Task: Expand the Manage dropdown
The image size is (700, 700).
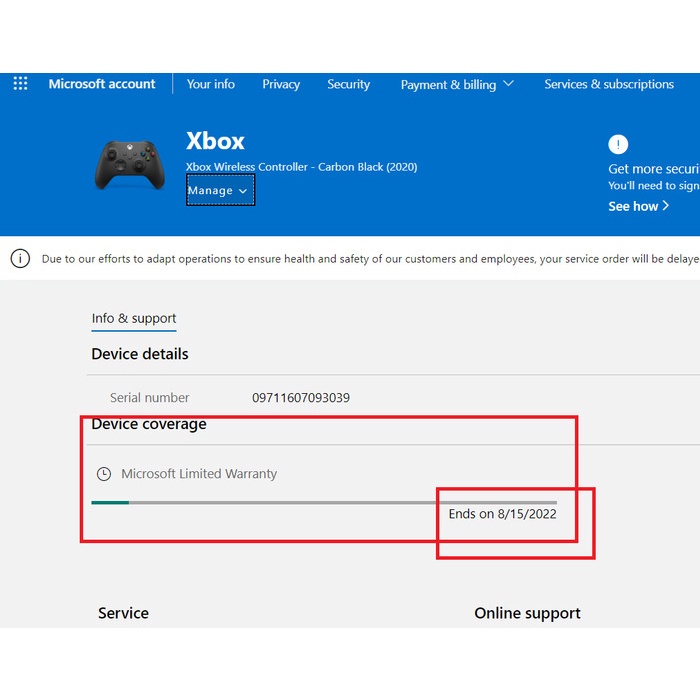Action: pyautogui.click(x=221, y=190)
